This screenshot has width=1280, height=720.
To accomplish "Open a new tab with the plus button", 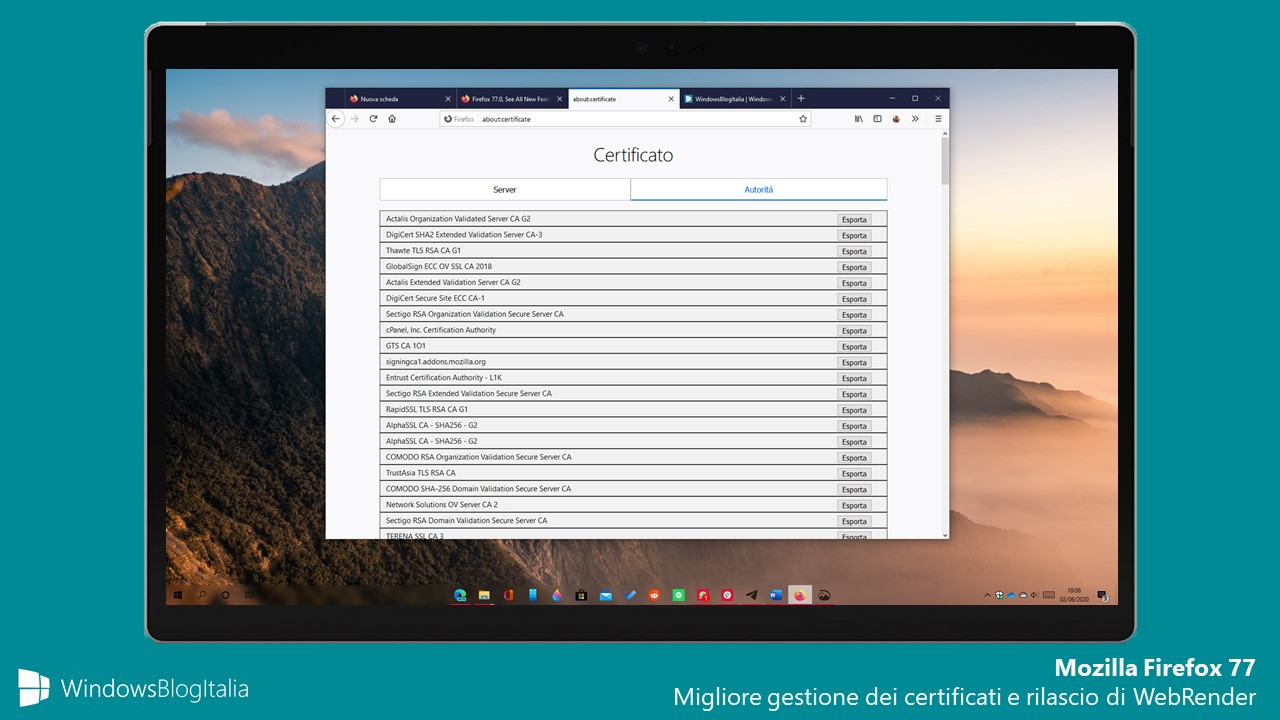I will click(x=801, y=99).
